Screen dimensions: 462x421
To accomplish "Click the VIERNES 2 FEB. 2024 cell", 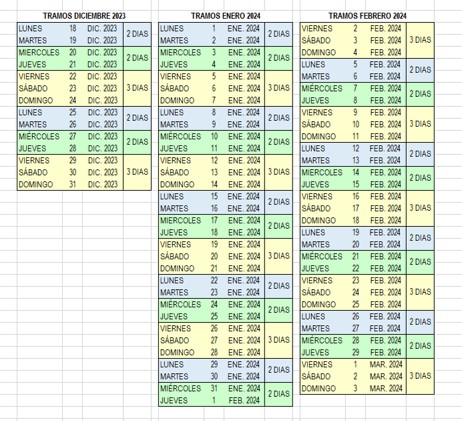I will [353, 29].
